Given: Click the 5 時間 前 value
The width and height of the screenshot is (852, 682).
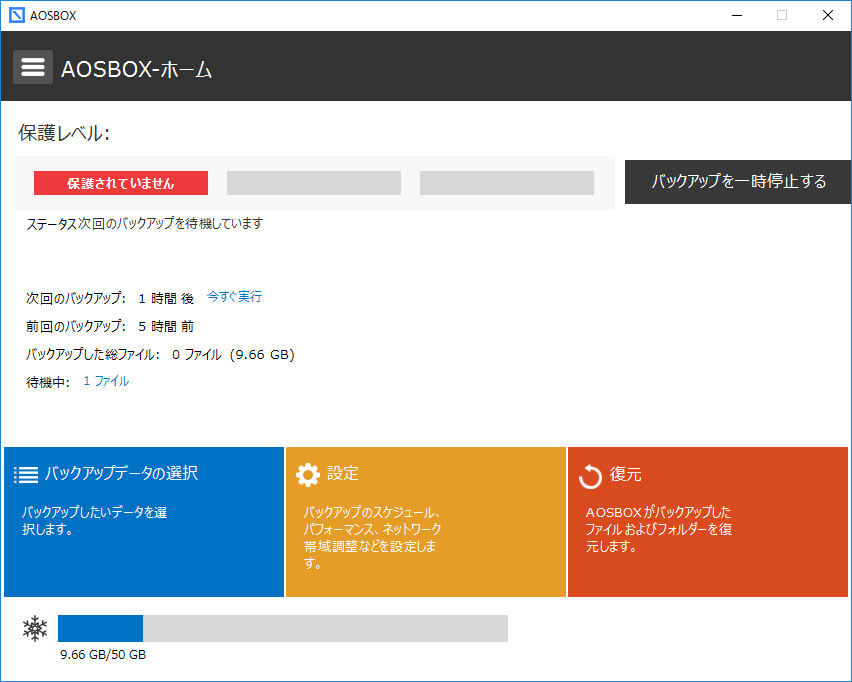Looking at the screenshot, I should (x=166, y=326).
